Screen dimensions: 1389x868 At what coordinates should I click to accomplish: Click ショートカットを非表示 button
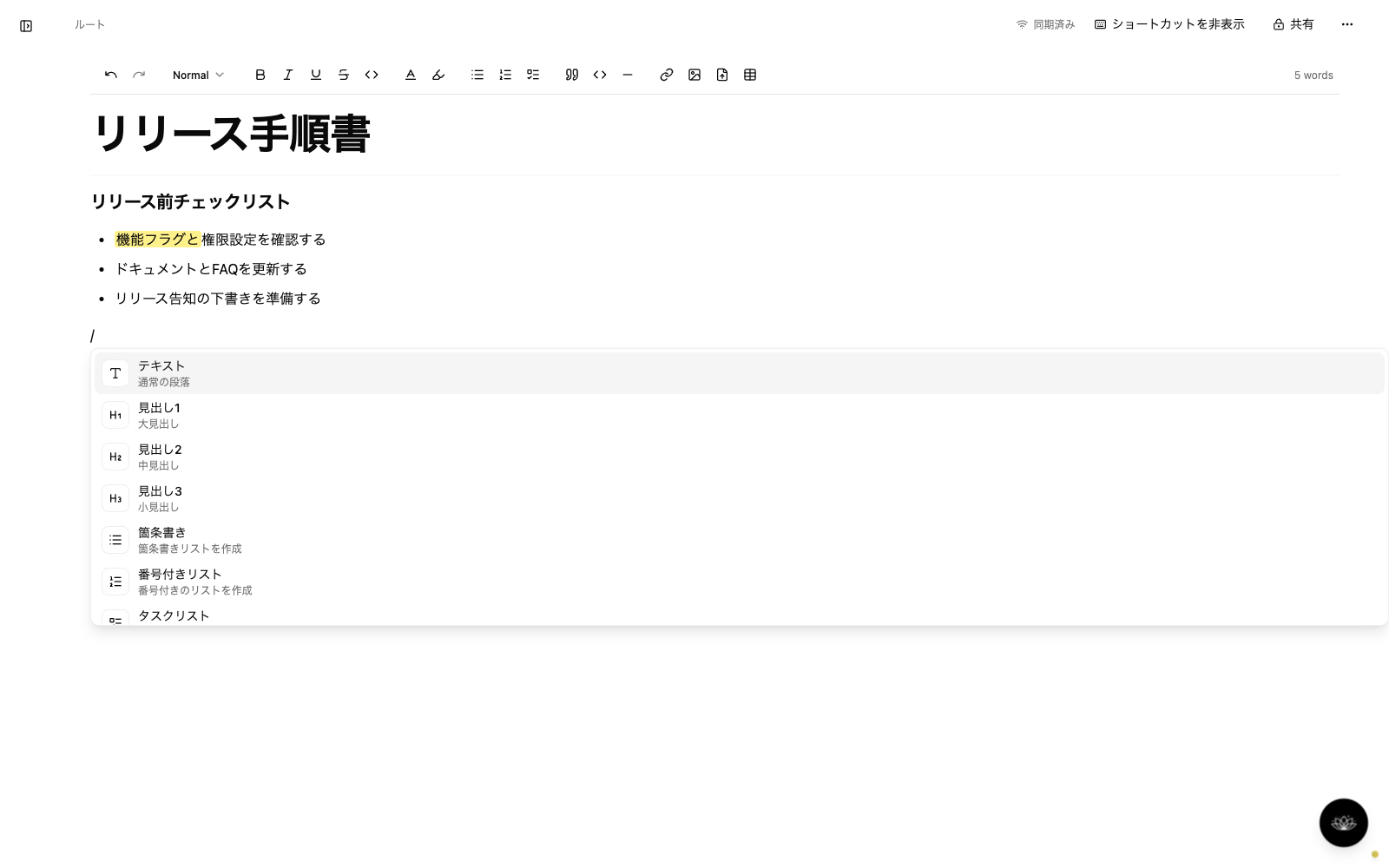[1169, 24]
